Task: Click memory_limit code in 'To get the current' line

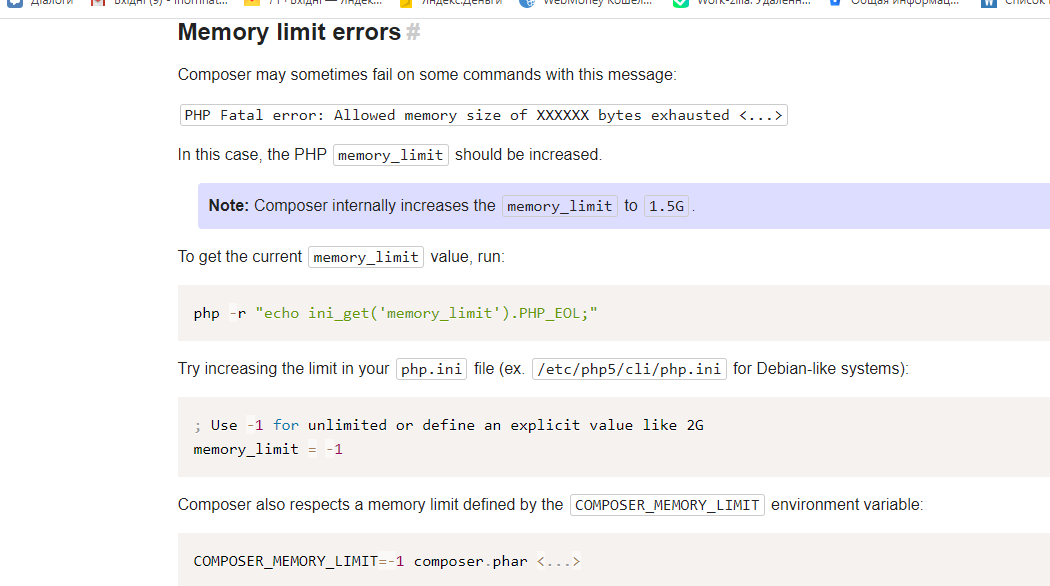Action: click(366, 257)
